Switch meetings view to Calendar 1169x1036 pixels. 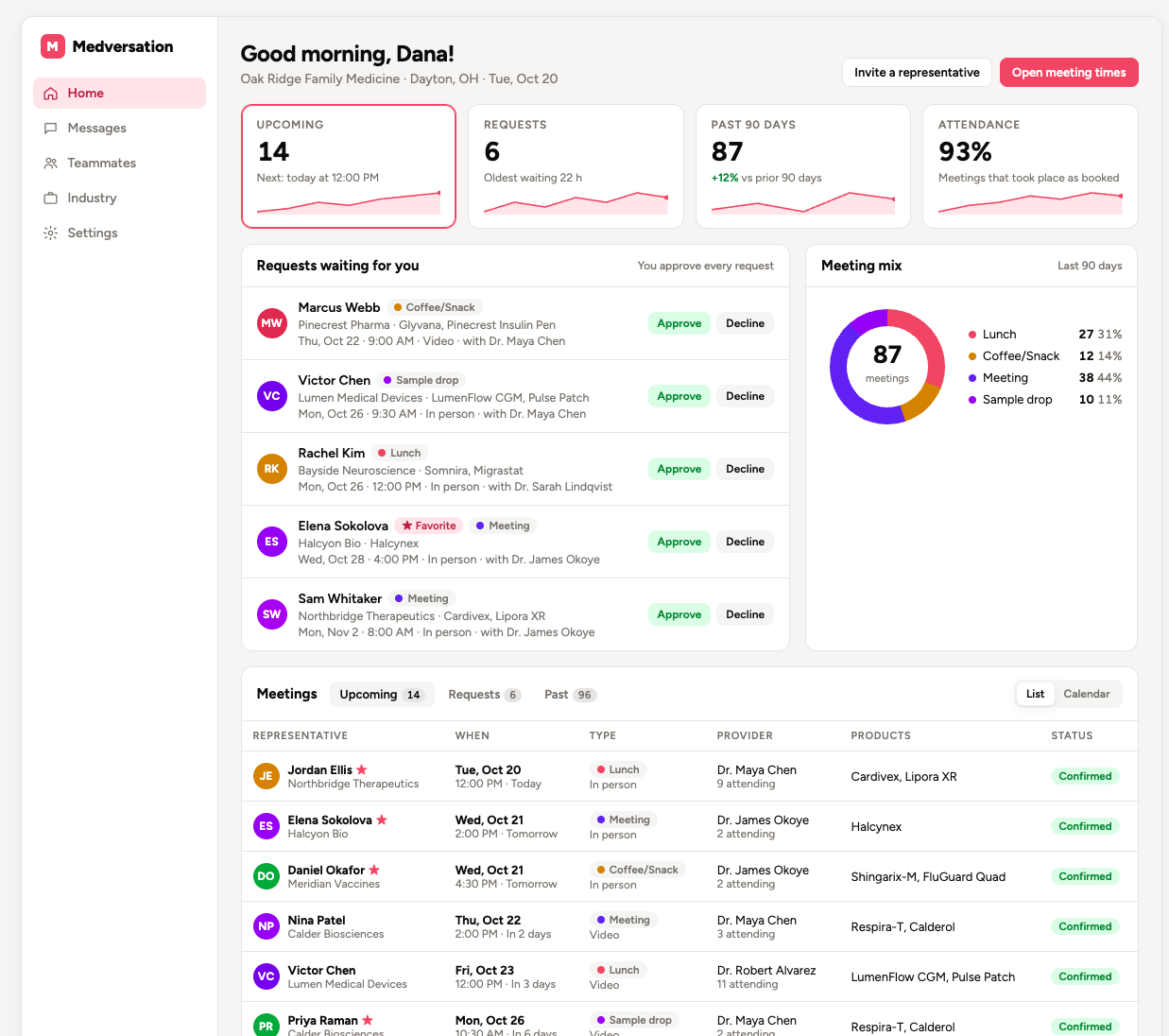coord(1087,694)
